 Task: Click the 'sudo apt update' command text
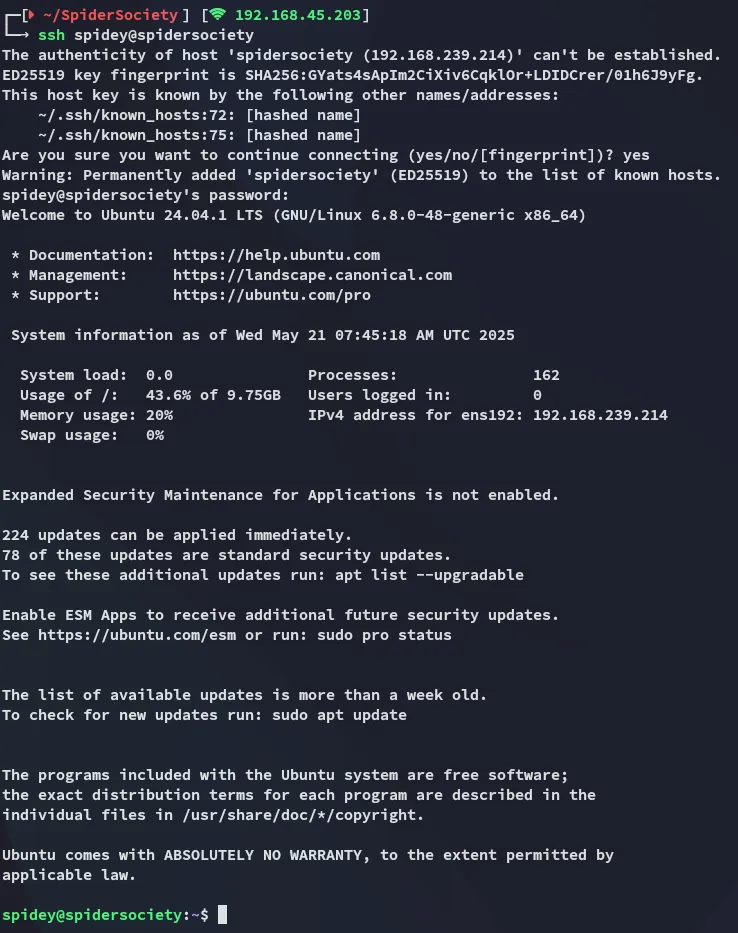339,715
